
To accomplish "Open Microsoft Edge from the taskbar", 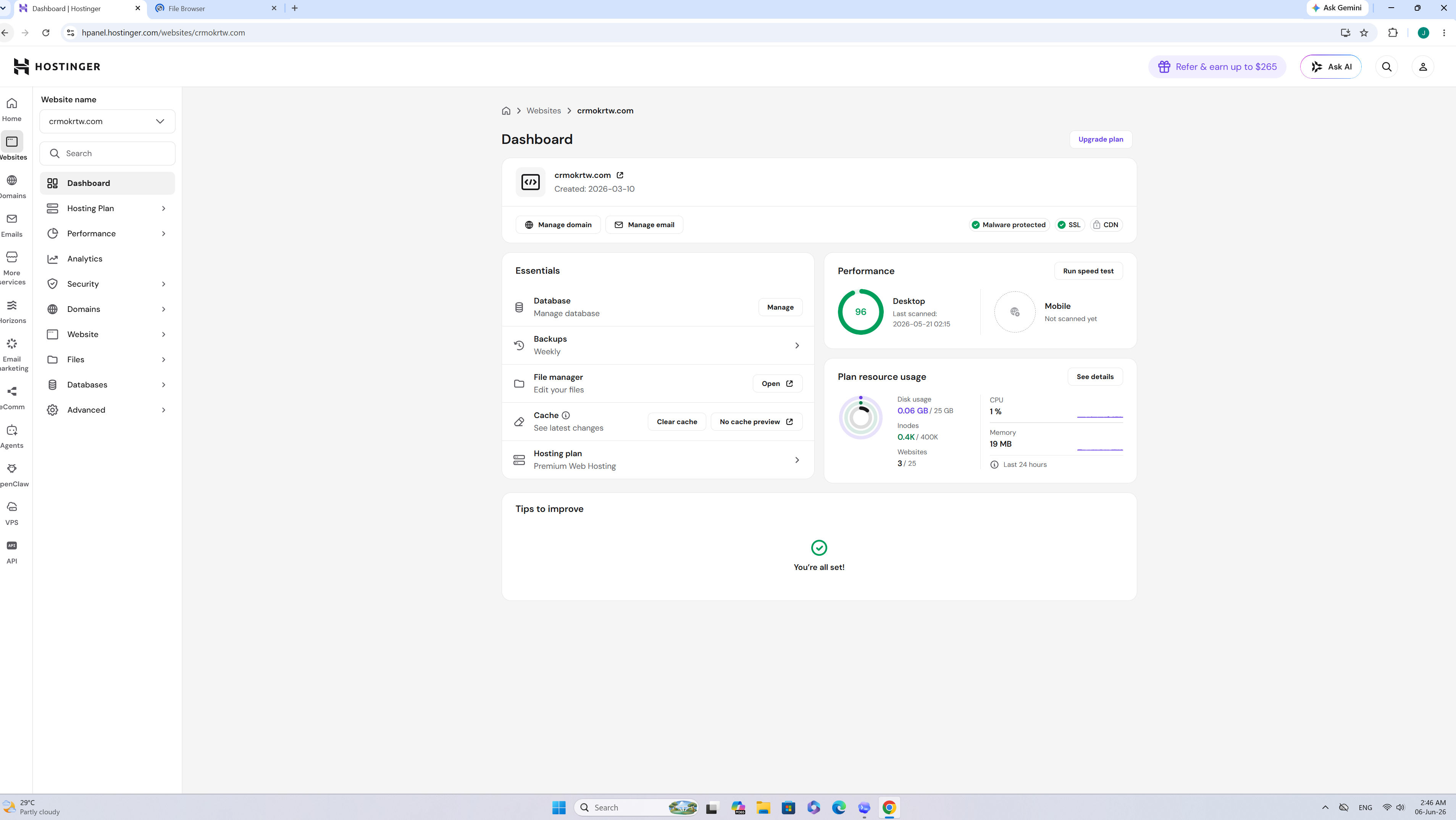I will [x=839, y=807].
